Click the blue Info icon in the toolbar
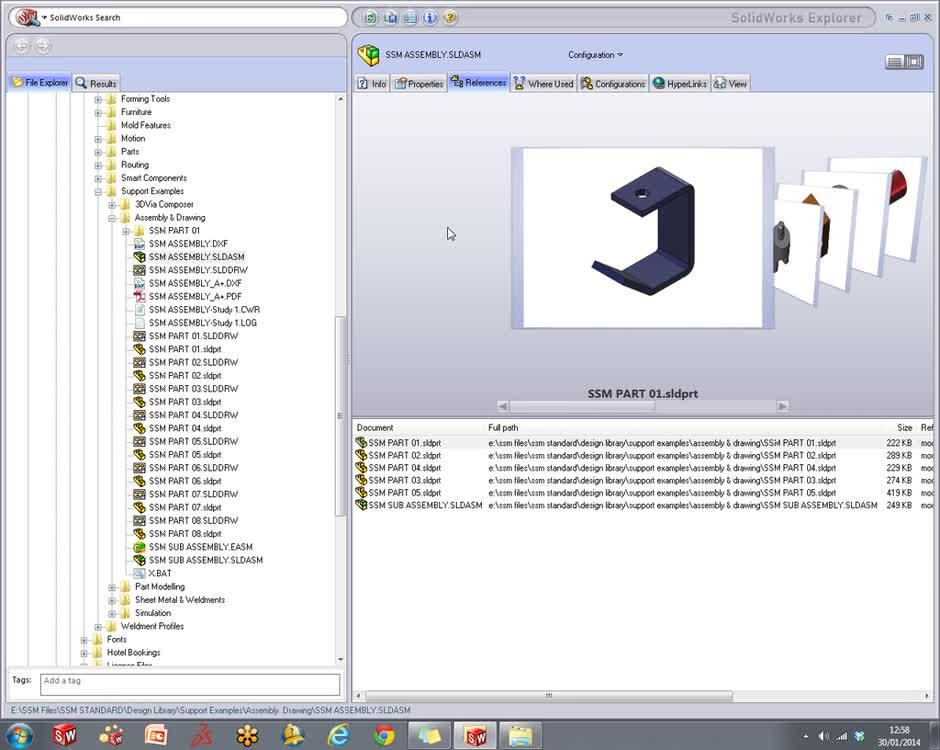This screenshot has height=750, width=940. pos(429,17)
